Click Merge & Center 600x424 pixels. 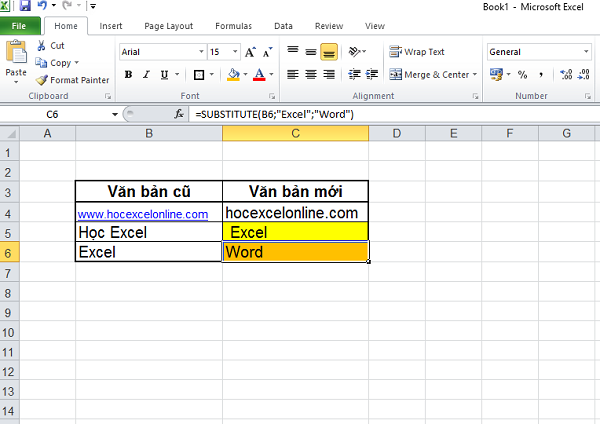point(429,75)
